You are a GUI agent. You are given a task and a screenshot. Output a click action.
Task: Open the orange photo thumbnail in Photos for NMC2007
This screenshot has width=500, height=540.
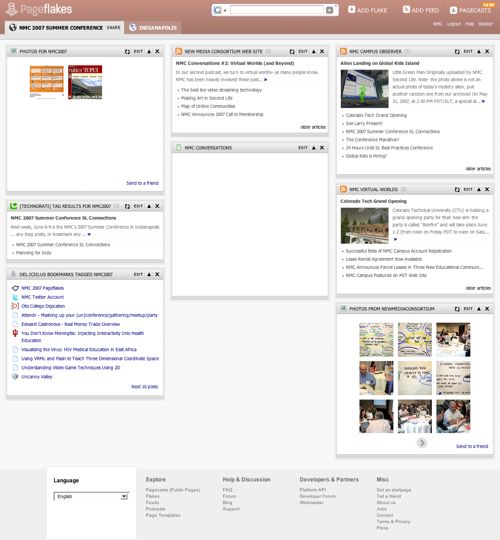[46, 82]
